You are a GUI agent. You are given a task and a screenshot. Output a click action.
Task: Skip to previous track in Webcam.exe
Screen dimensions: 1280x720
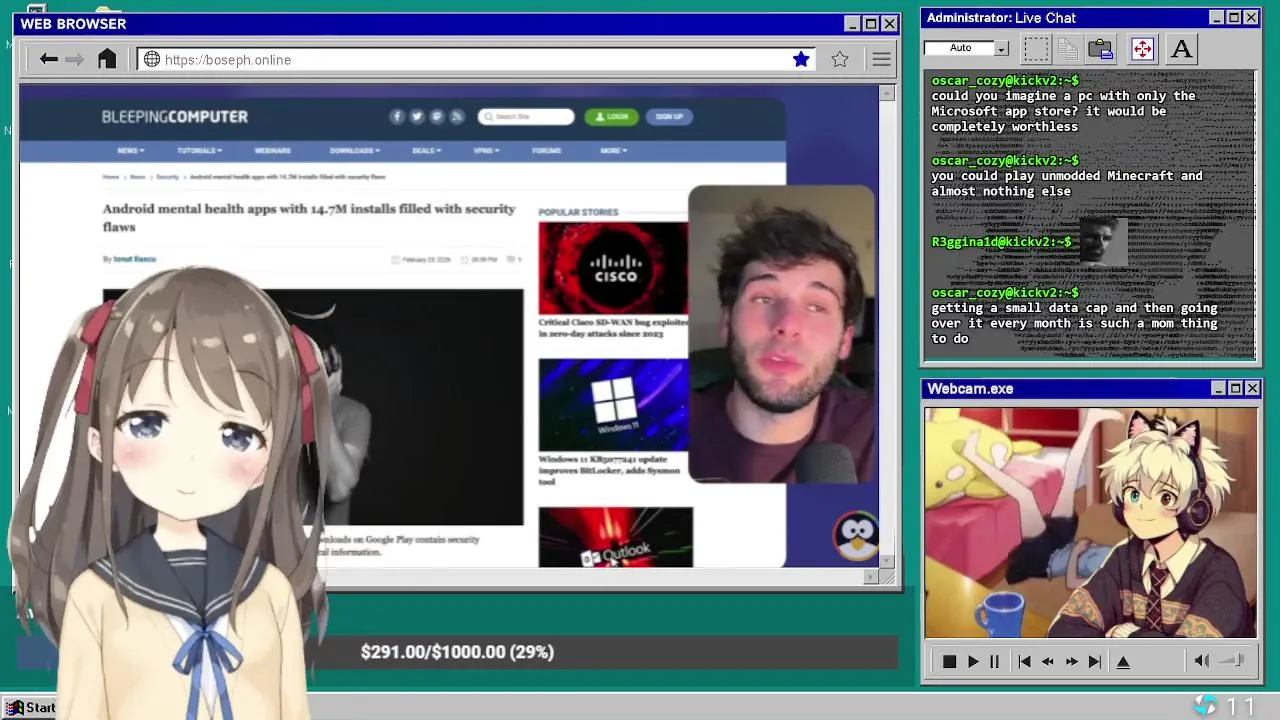coord(1024,661)
